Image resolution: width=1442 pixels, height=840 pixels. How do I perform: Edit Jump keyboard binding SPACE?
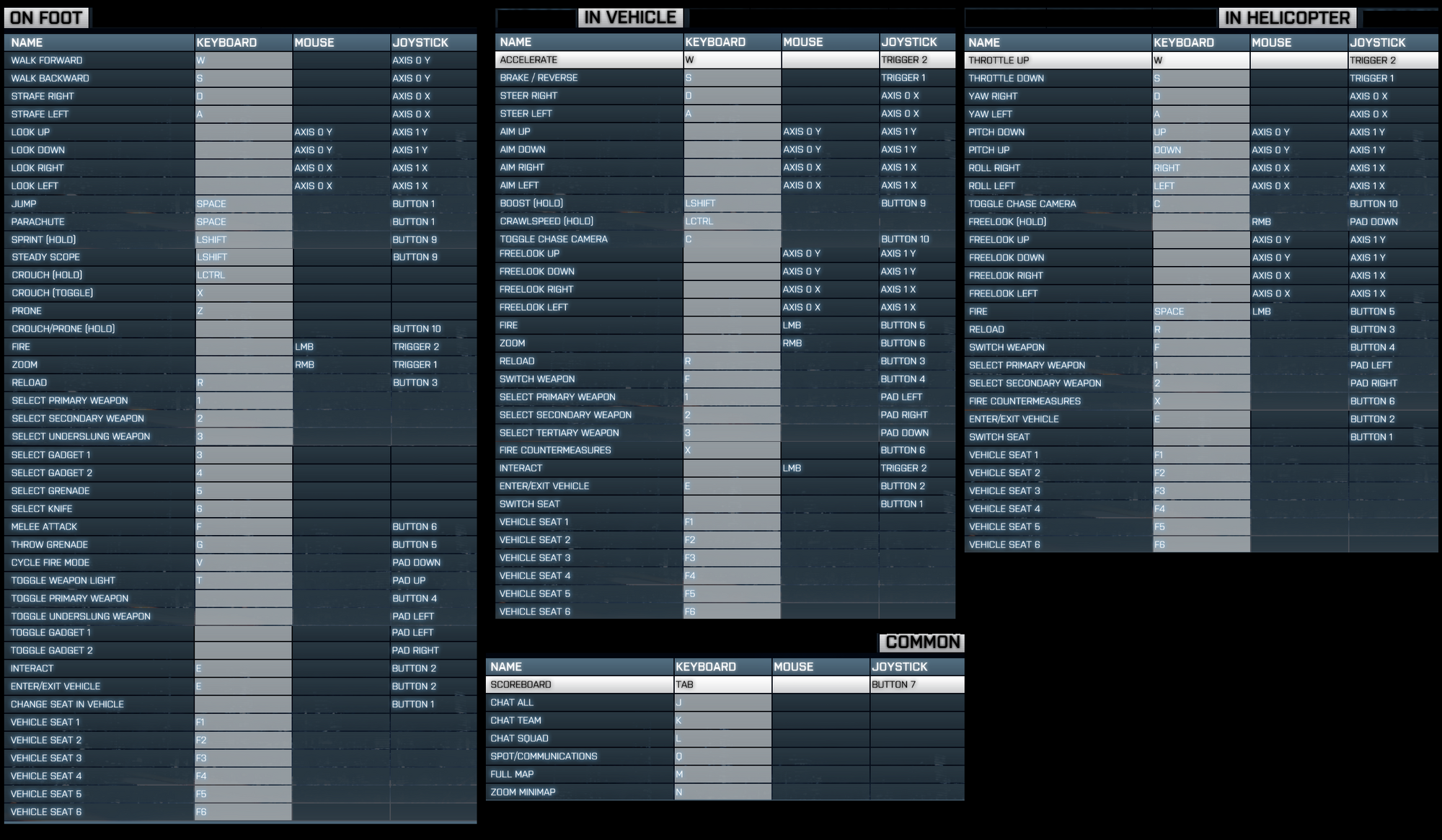tap(243, 204)
